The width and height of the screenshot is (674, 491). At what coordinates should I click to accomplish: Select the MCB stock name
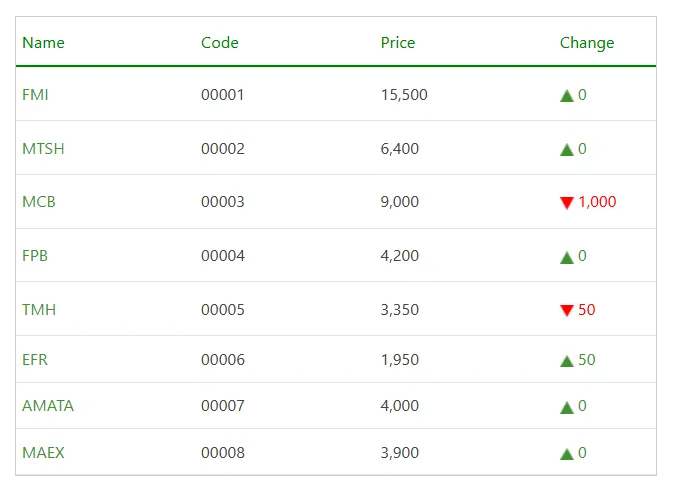tap(39, 202)
